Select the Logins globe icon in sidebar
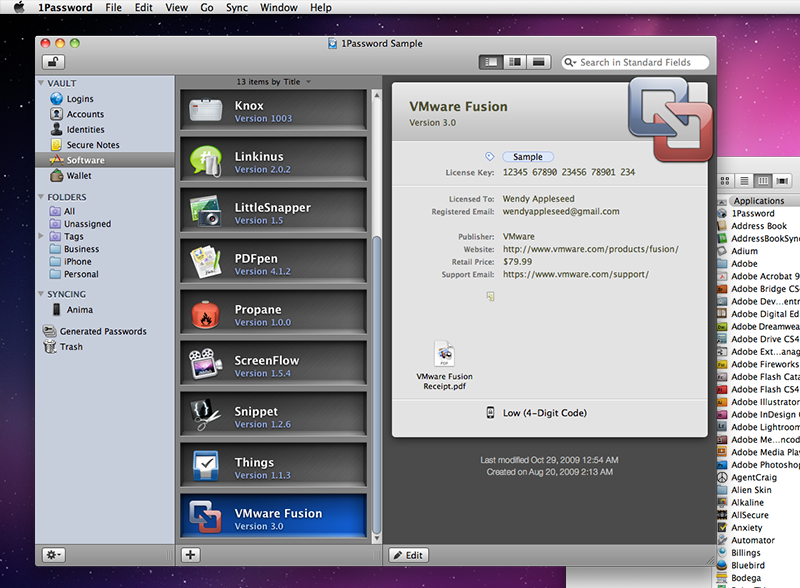The height and width of the screenshot is (588, 800). click(57, 99)
